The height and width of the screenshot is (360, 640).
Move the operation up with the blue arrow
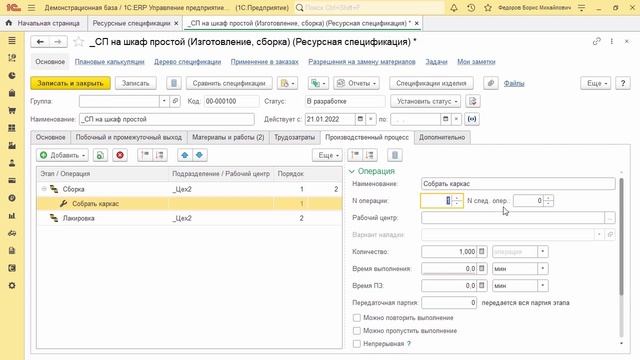(x=184, y=155)
